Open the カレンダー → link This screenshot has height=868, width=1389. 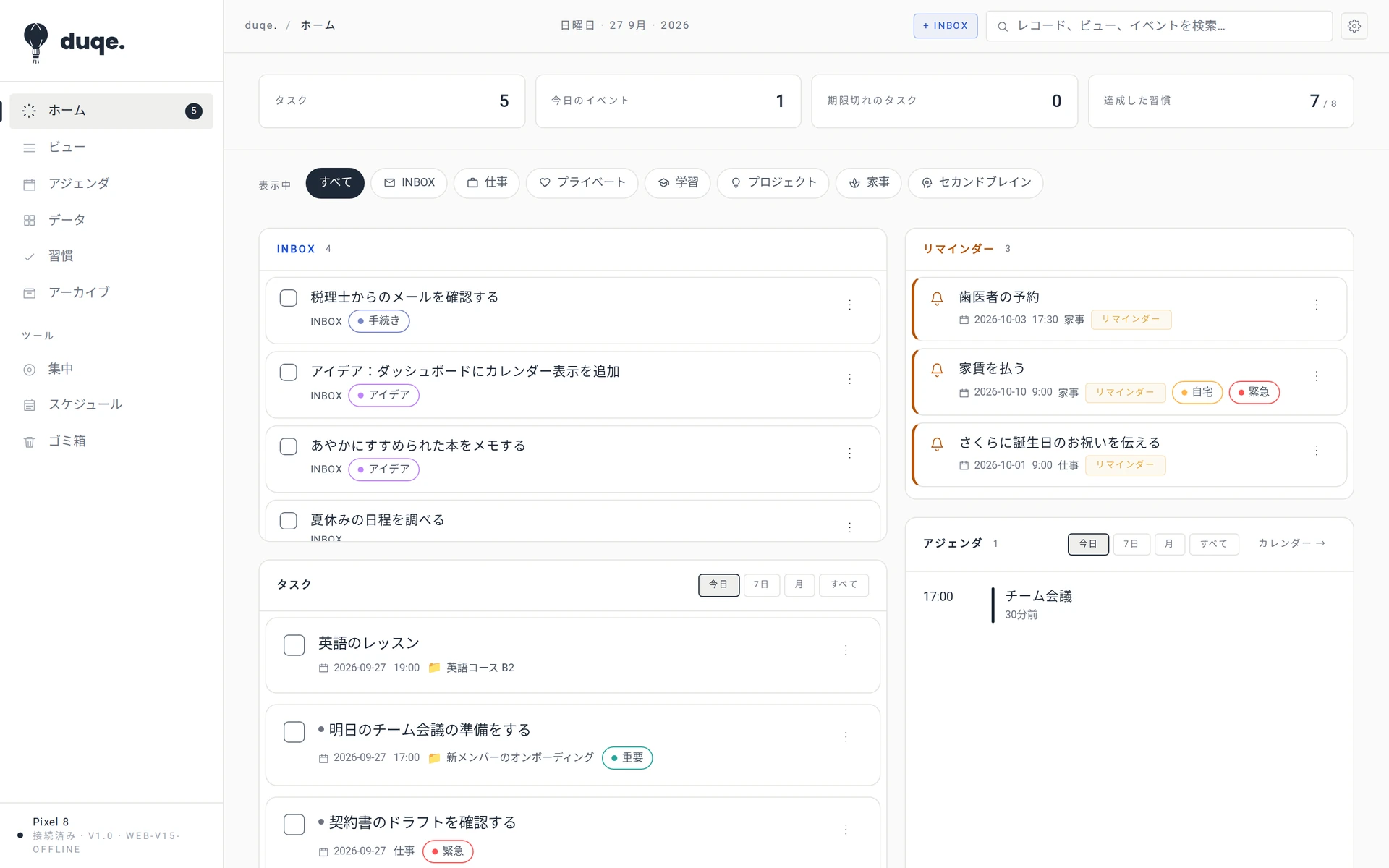(1291, 543)
